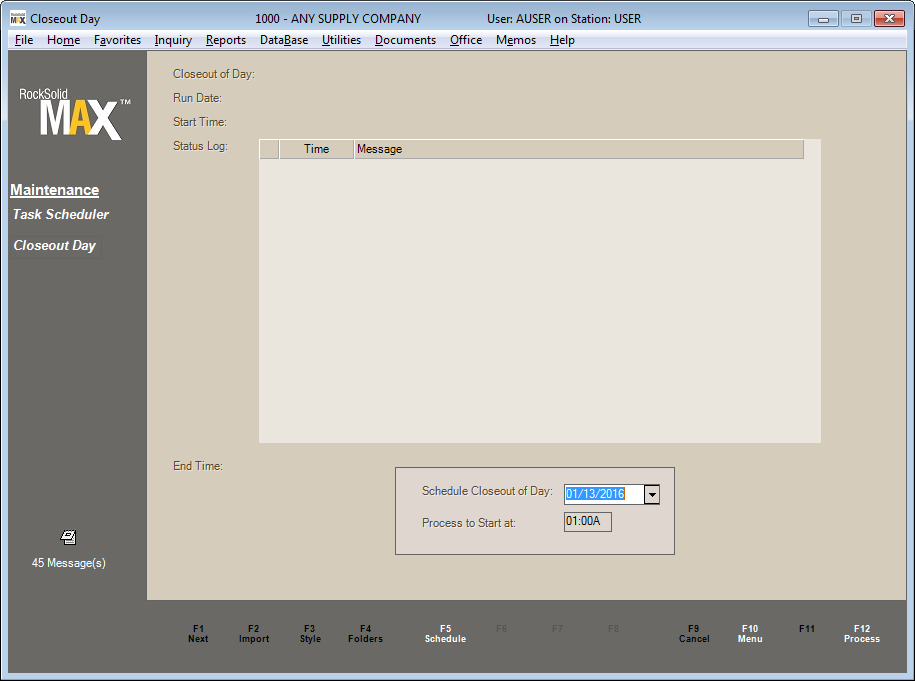Viewport: 915px width, 681px height.
Task: Click the F1 Next function button
Action: [198, 634]
